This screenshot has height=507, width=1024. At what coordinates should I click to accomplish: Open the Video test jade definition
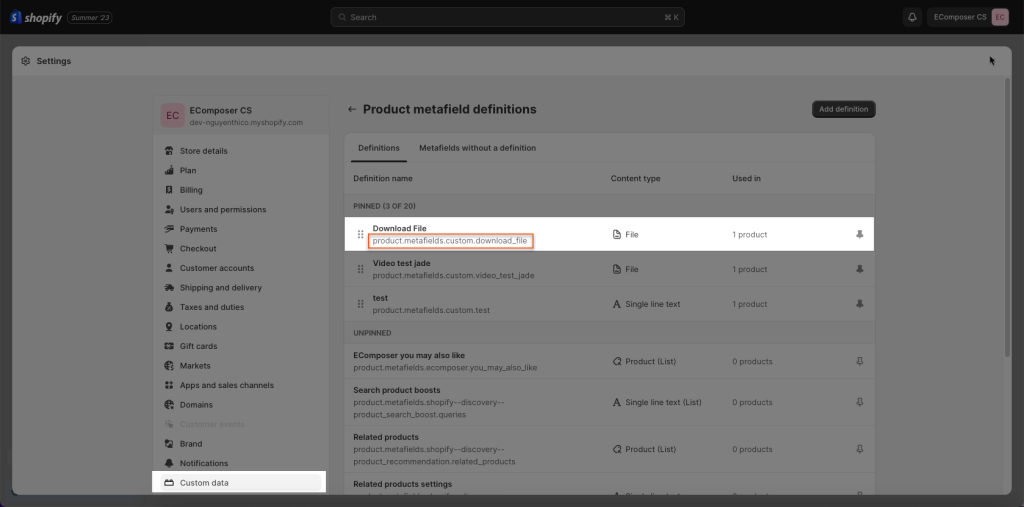(x=401, y=263)
